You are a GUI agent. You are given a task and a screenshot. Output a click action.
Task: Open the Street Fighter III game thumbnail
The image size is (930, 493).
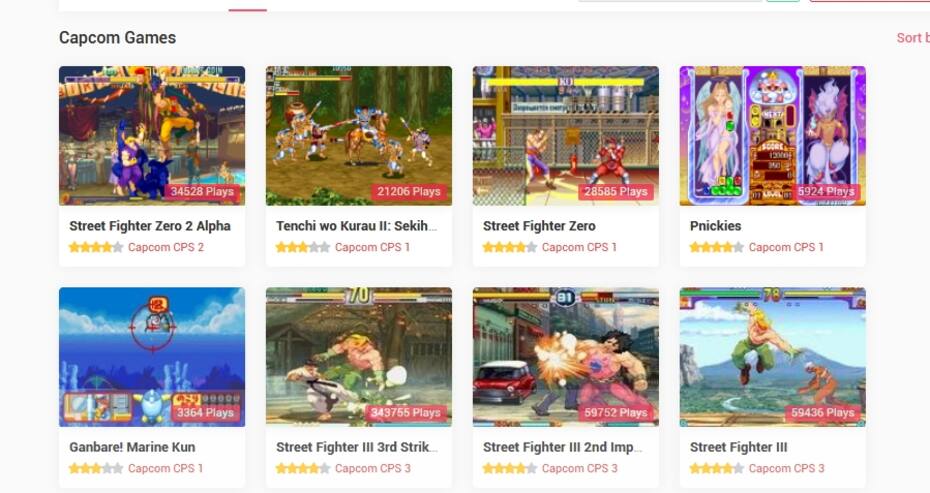coord(772,357)
